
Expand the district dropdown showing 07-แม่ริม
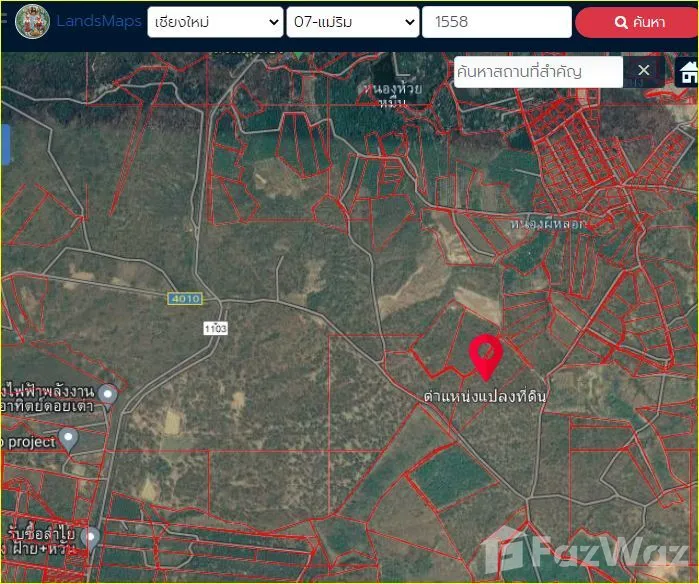pos(352,22)
